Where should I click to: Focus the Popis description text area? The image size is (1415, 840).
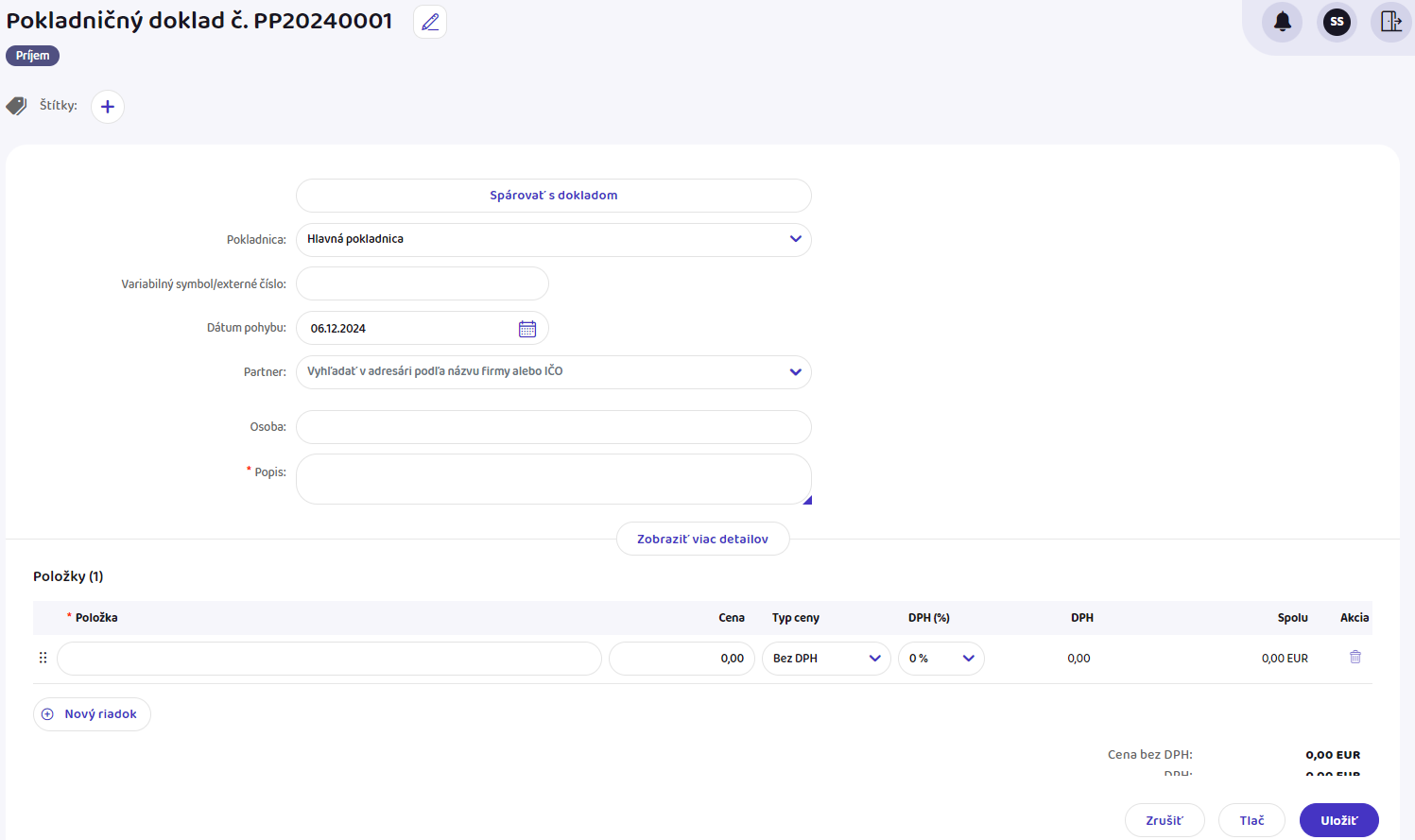[x=553, y=479]
